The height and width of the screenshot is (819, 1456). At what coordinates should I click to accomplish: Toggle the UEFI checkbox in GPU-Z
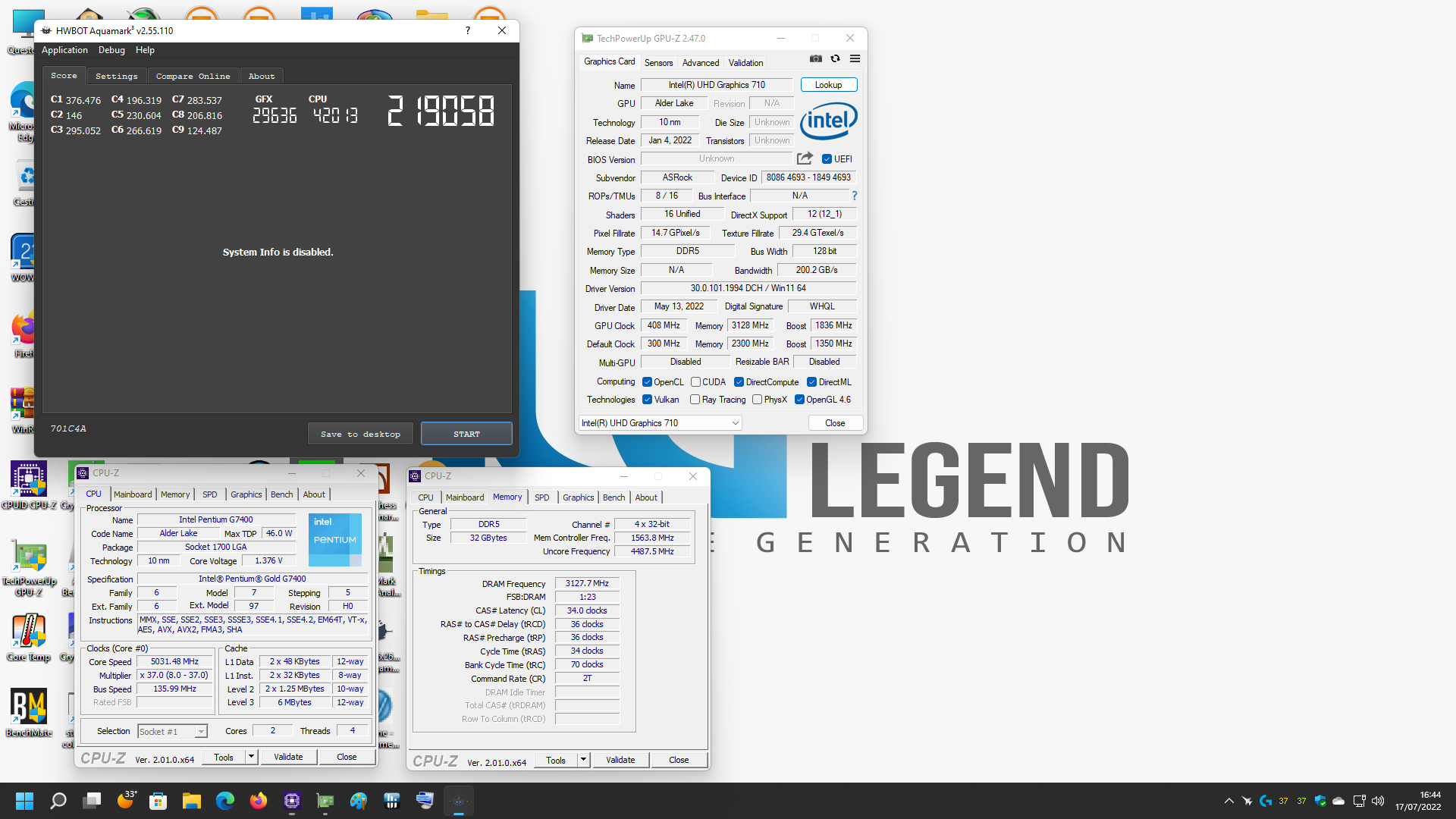pyautogui.click(x=827, y=159)
